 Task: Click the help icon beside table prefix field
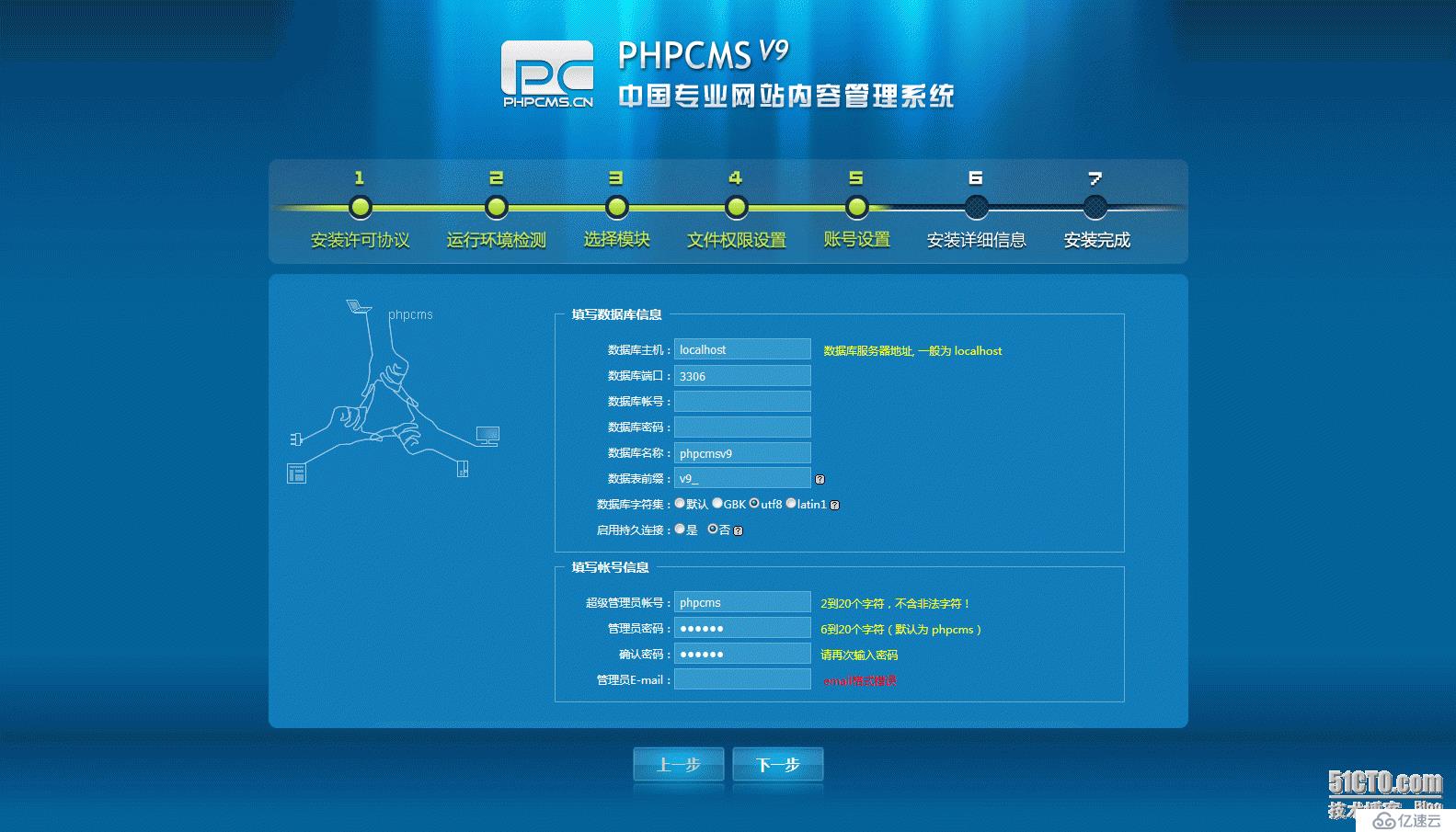click(820, 479)
